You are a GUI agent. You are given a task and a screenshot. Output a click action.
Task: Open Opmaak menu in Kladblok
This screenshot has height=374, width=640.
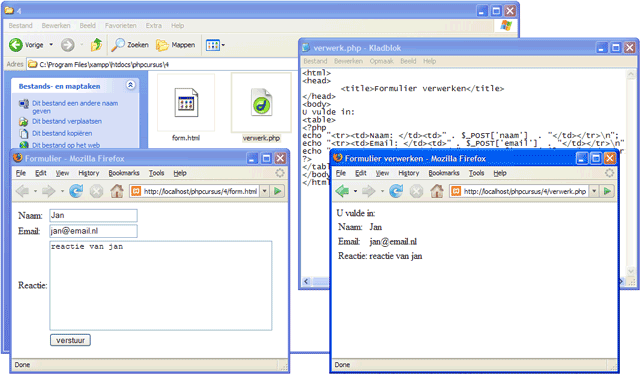[381, 61]
